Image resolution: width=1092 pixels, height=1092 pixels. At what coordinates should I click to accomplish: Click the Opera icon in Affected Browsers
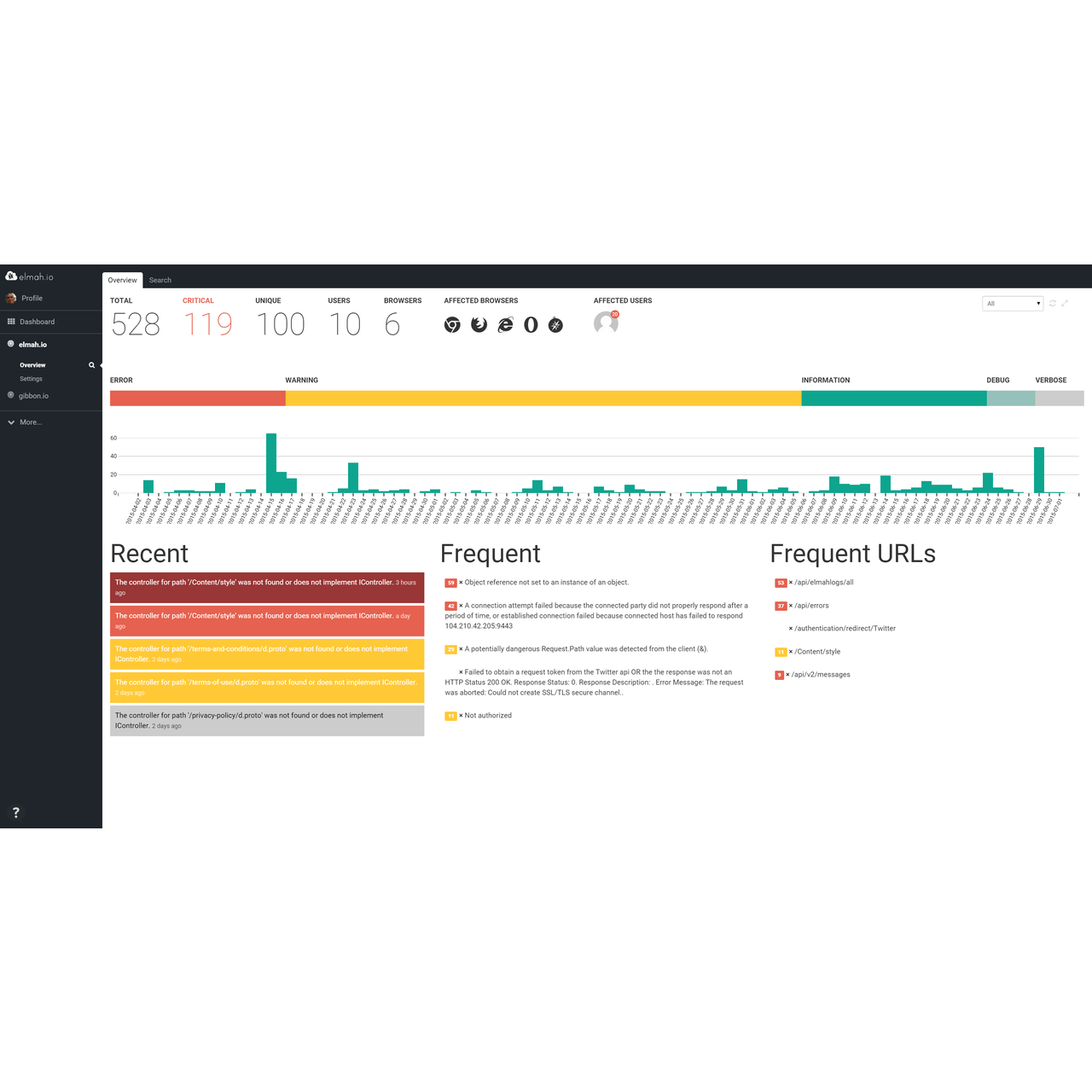click(x=530, y=325)
